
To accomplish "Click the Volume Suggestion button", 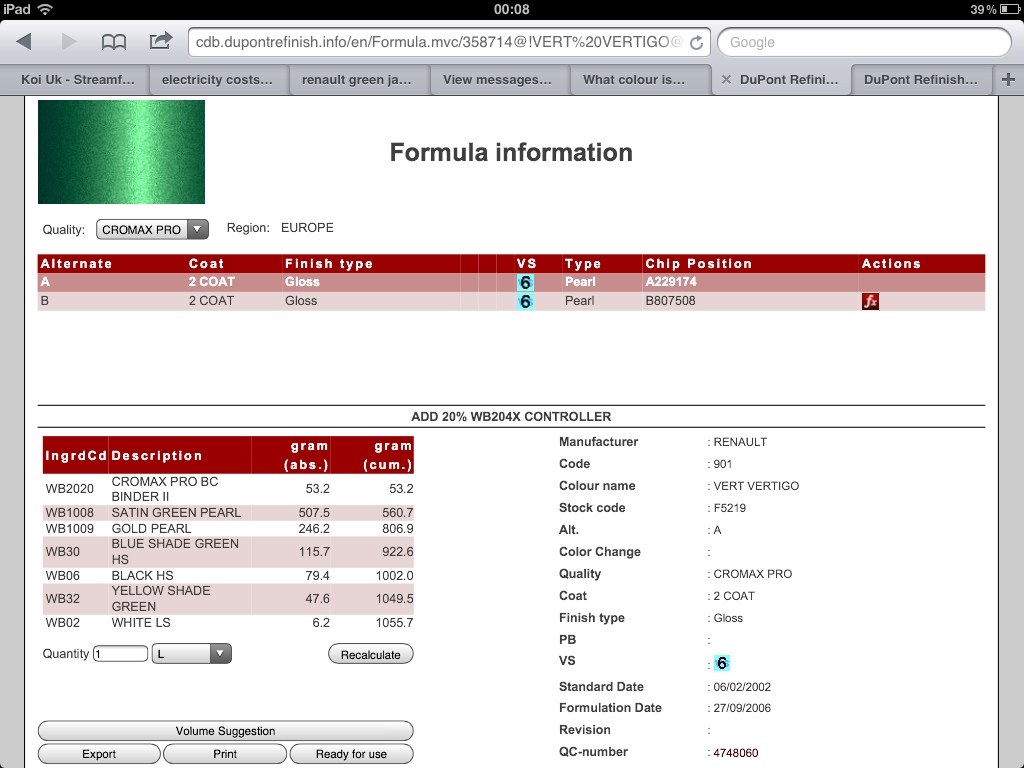I will [x=225, y=731].
